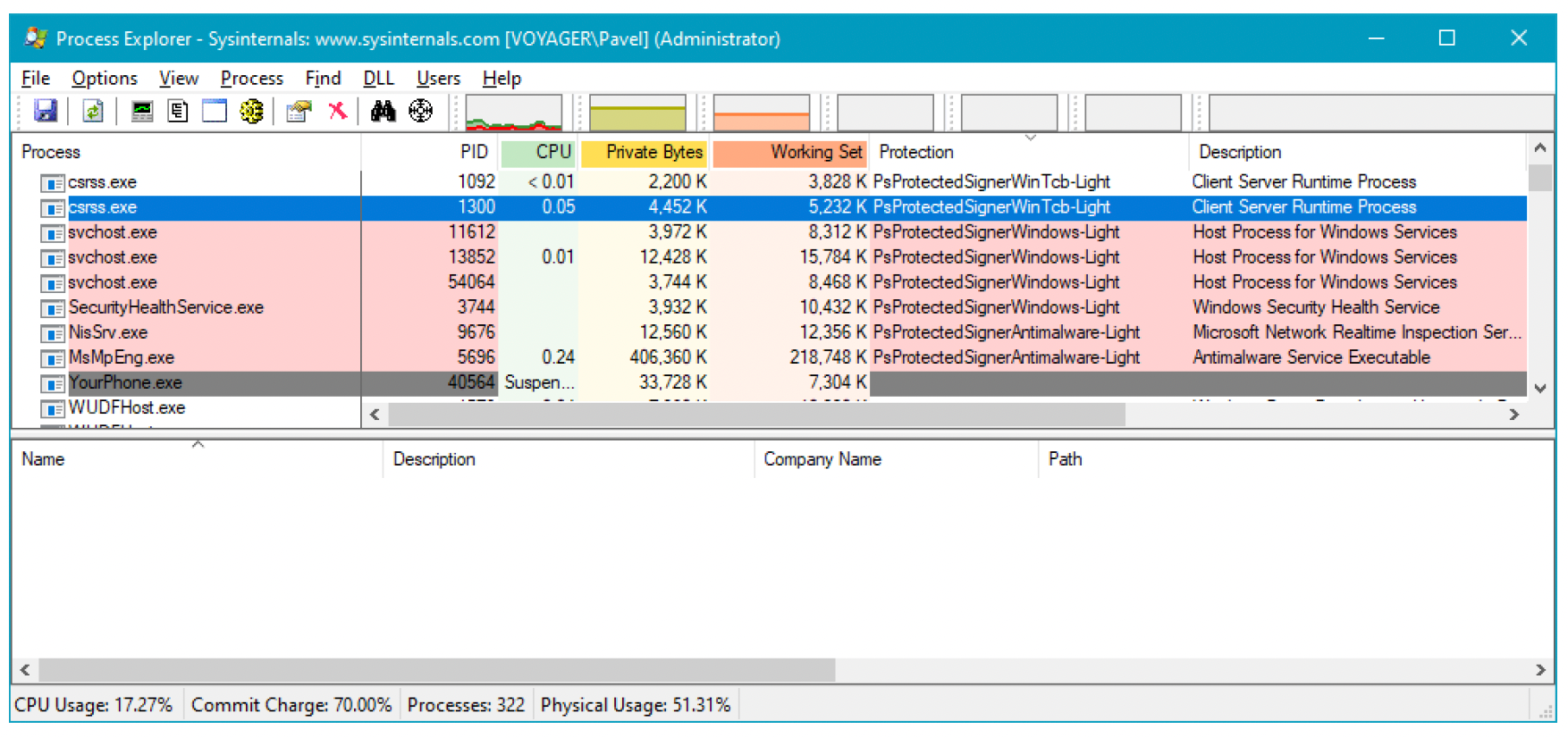
Task: Click the 'Processes: 322' status bar entry
Action: [x=466, y=705]
